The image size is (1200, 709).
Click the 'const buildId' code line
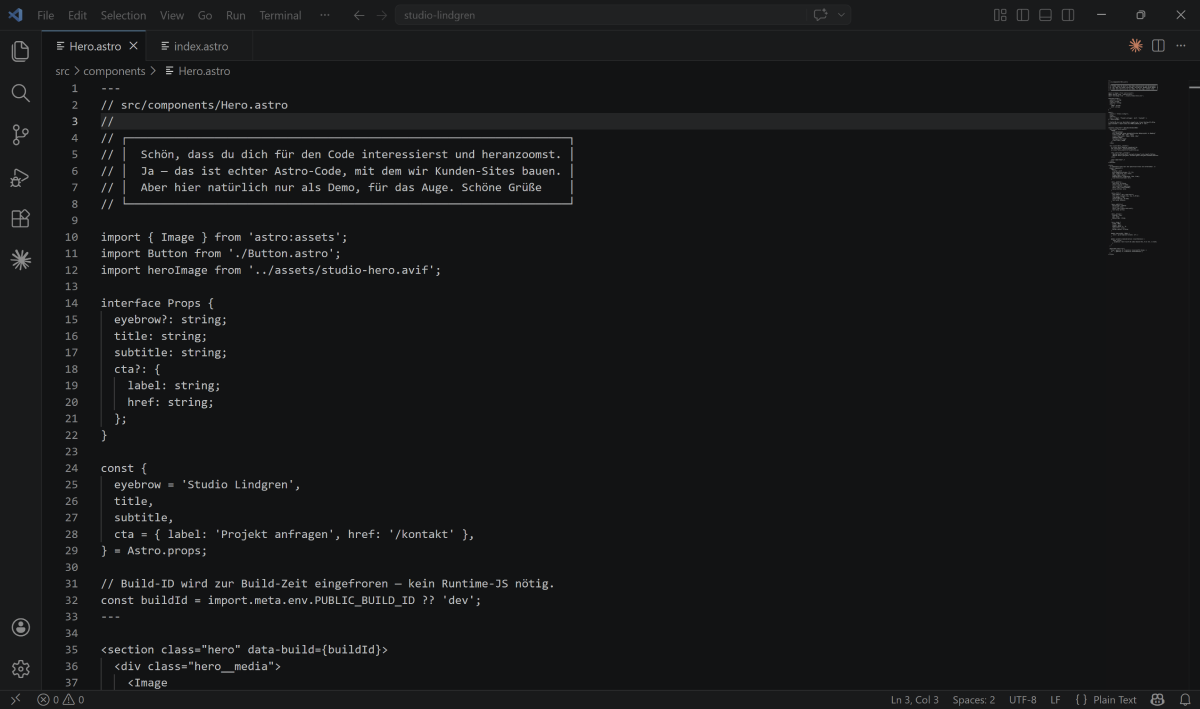(291, 600)
